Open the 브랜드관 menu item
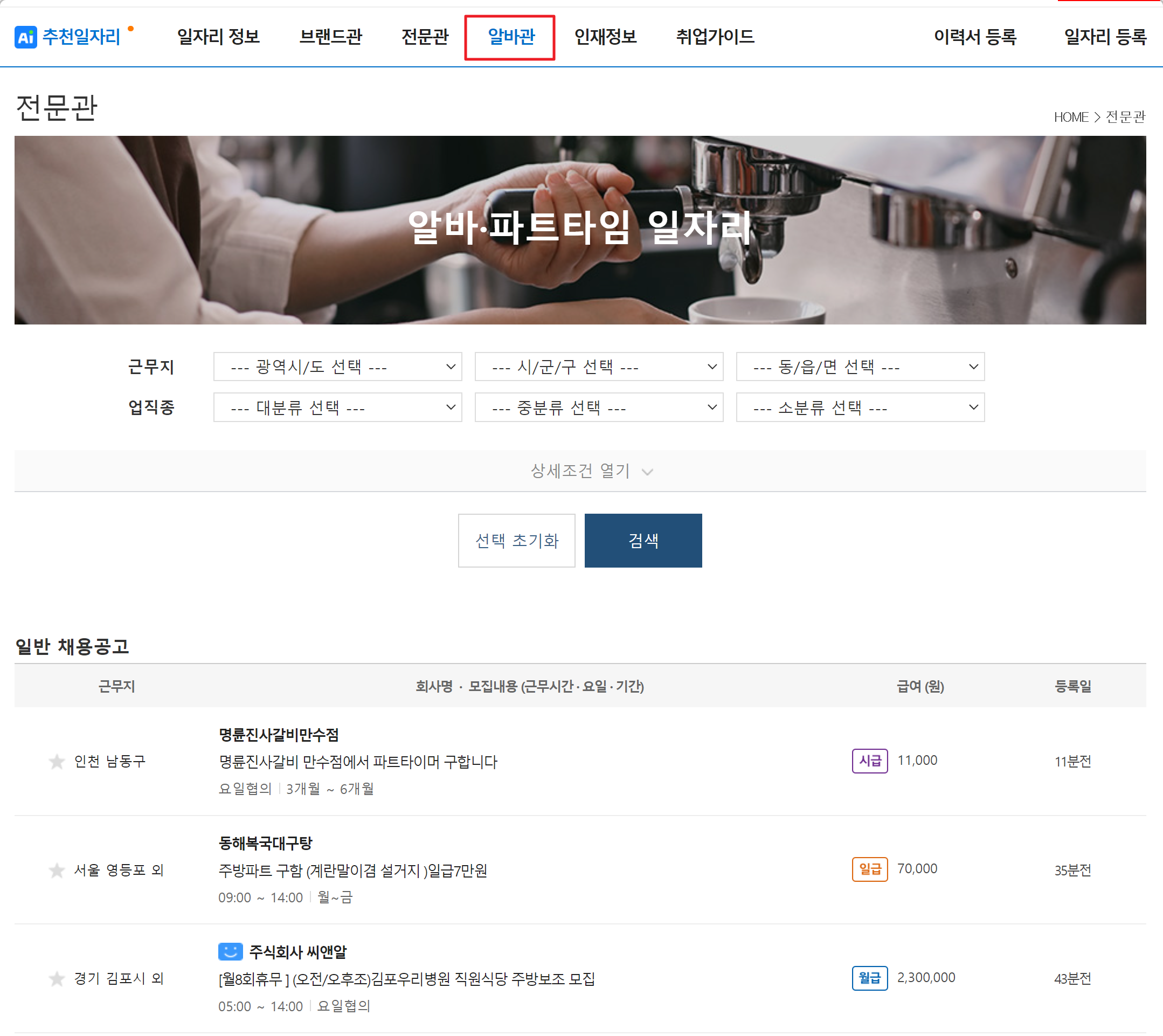Screen dimensions: 1163x1036 (x=330, y=37)
